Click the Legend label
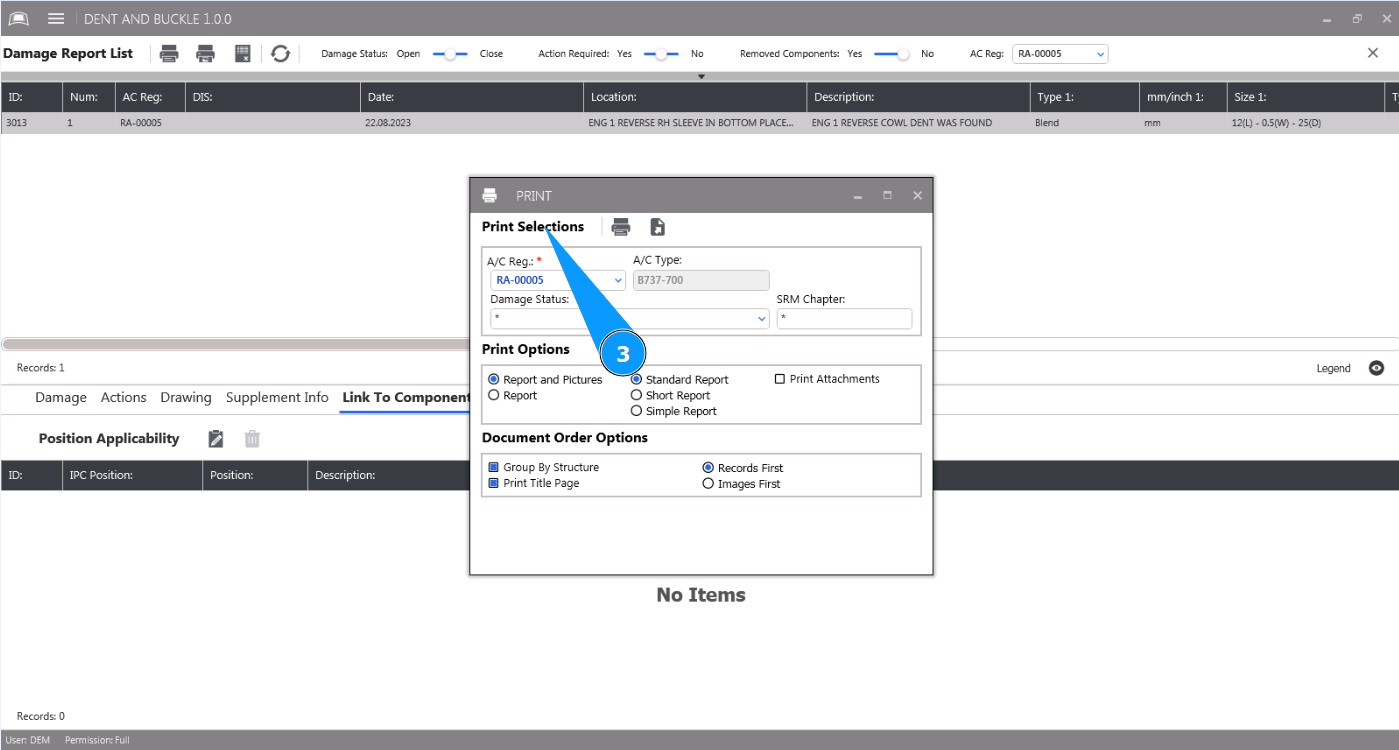Screen dimensions: 1399x750 point(1333,368)
